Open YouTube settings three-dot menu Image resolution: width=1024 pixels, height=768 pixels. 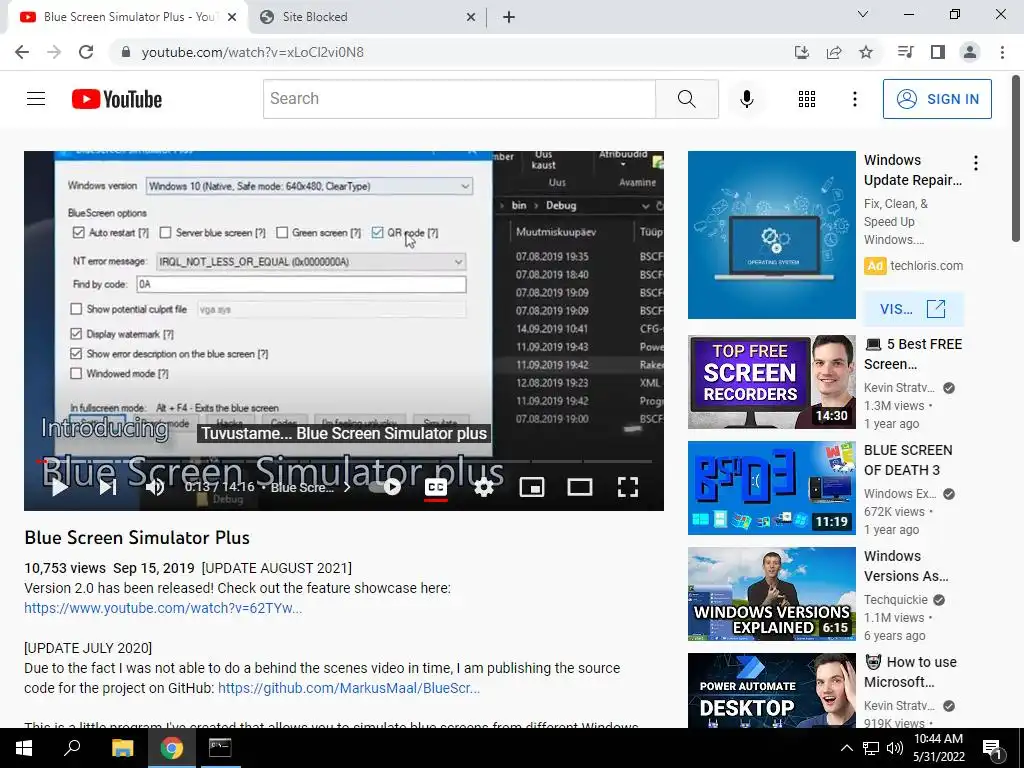coord(854,99)
